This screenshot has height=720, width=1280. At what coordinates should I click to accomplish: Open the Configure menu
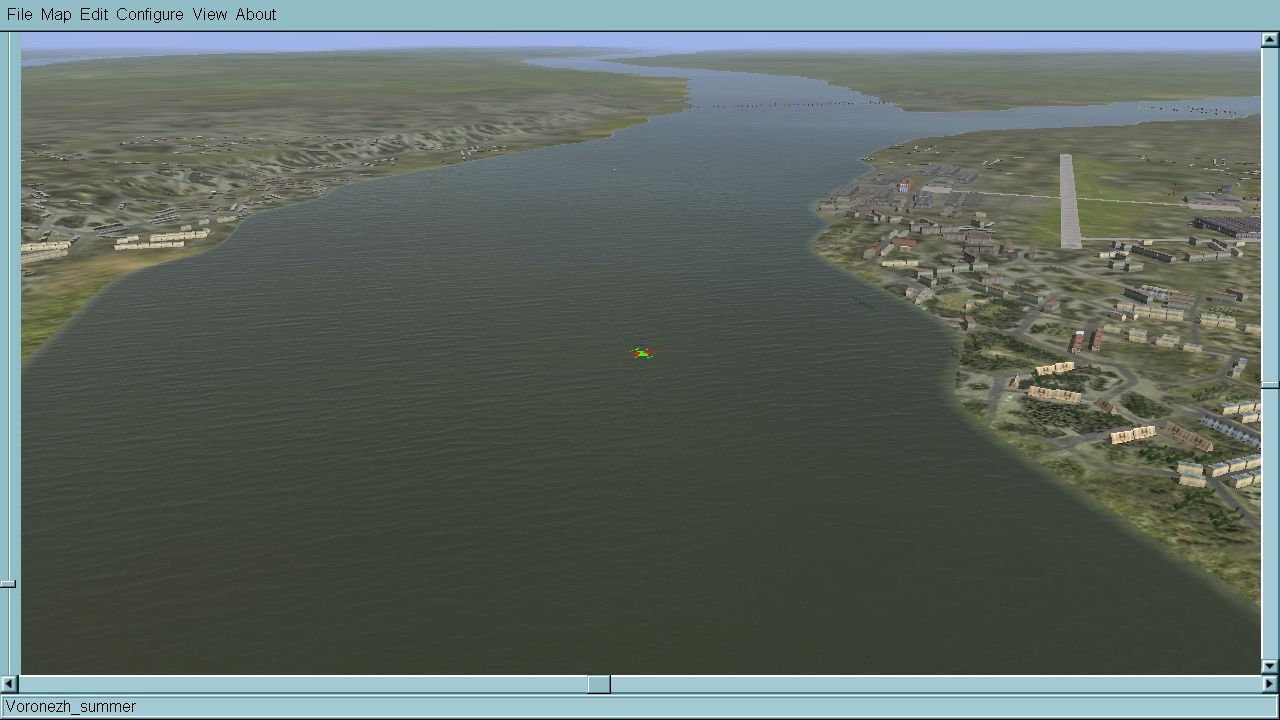[150, 14]
